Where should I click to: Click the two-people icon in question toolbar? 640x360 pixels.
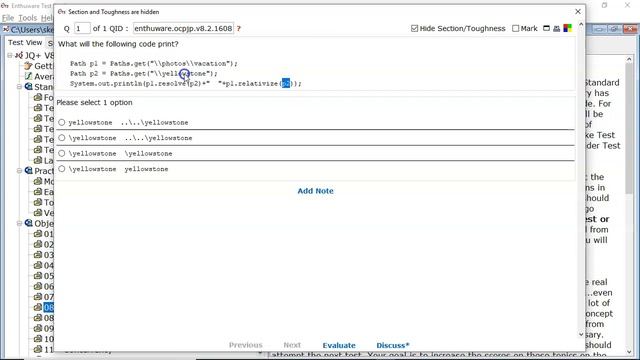pyautogui.click(x=557, y=29)
